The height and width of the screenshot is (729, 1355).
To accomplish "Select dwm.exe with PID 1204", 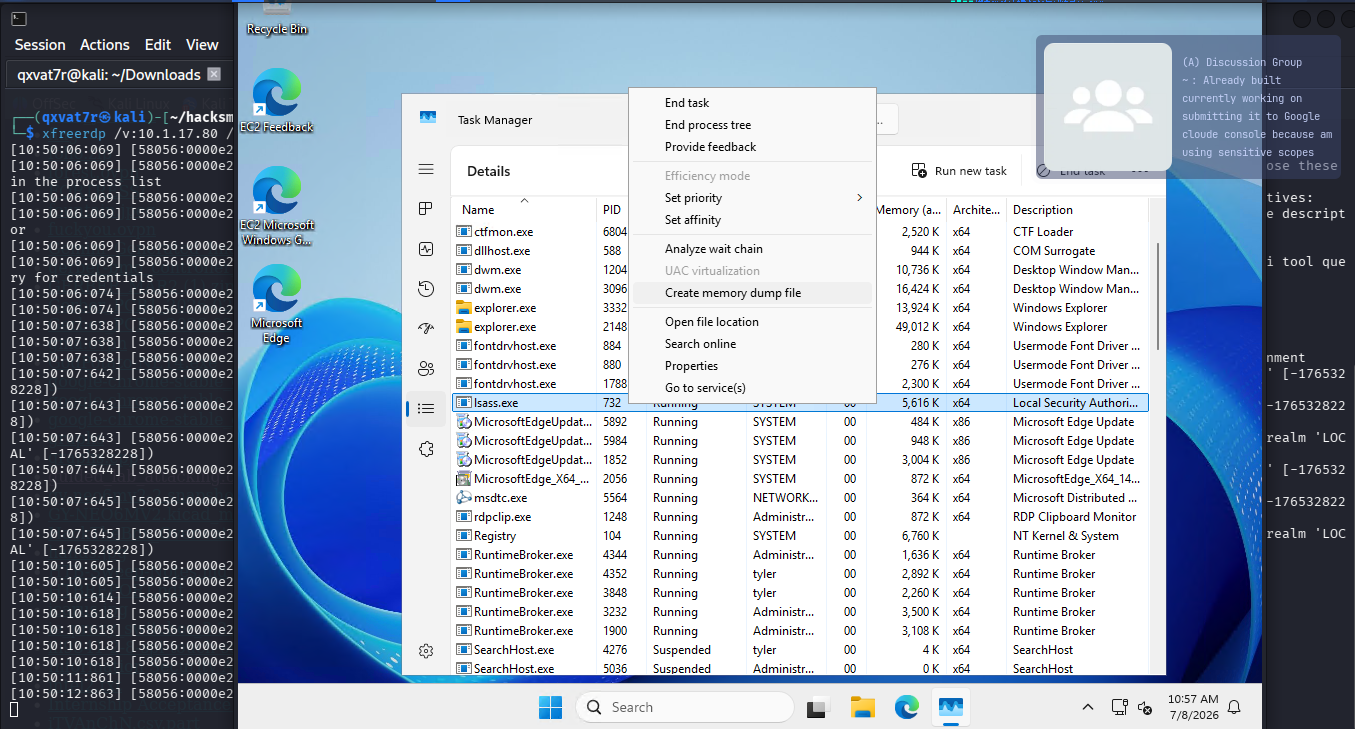I will pyautogui.click(x=801, y=270).
